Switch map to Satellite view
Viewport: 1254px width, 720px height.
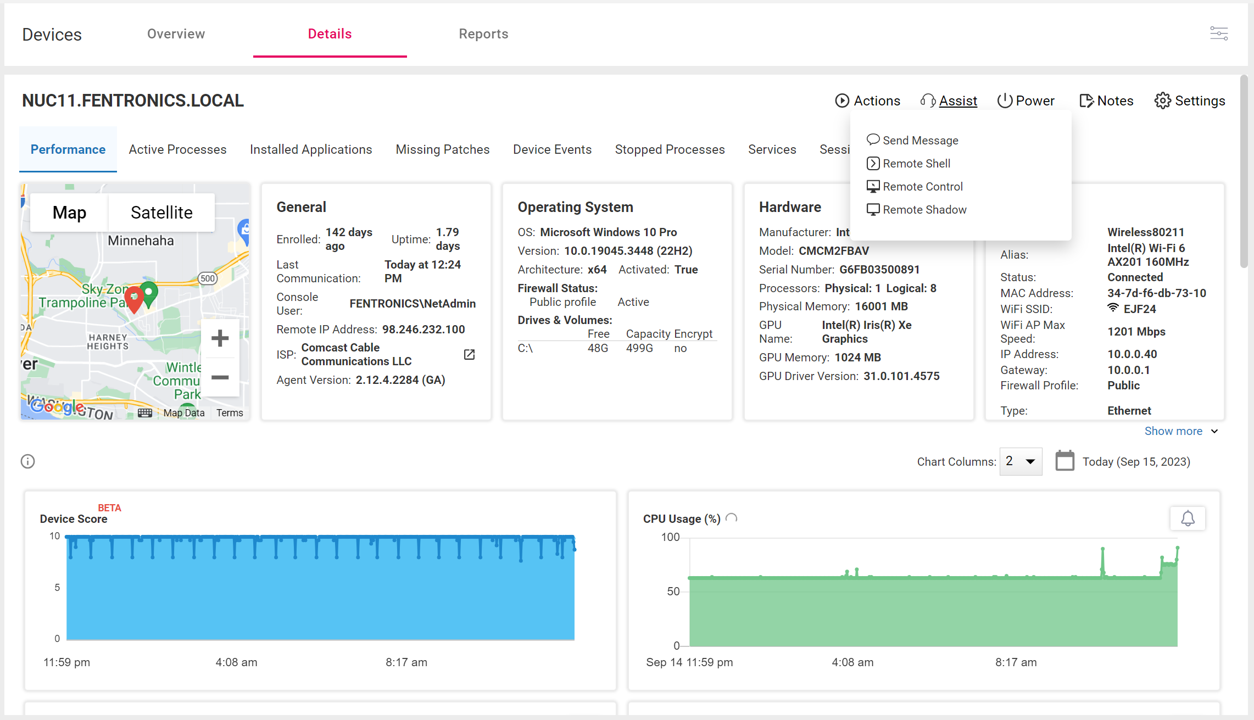161,213
